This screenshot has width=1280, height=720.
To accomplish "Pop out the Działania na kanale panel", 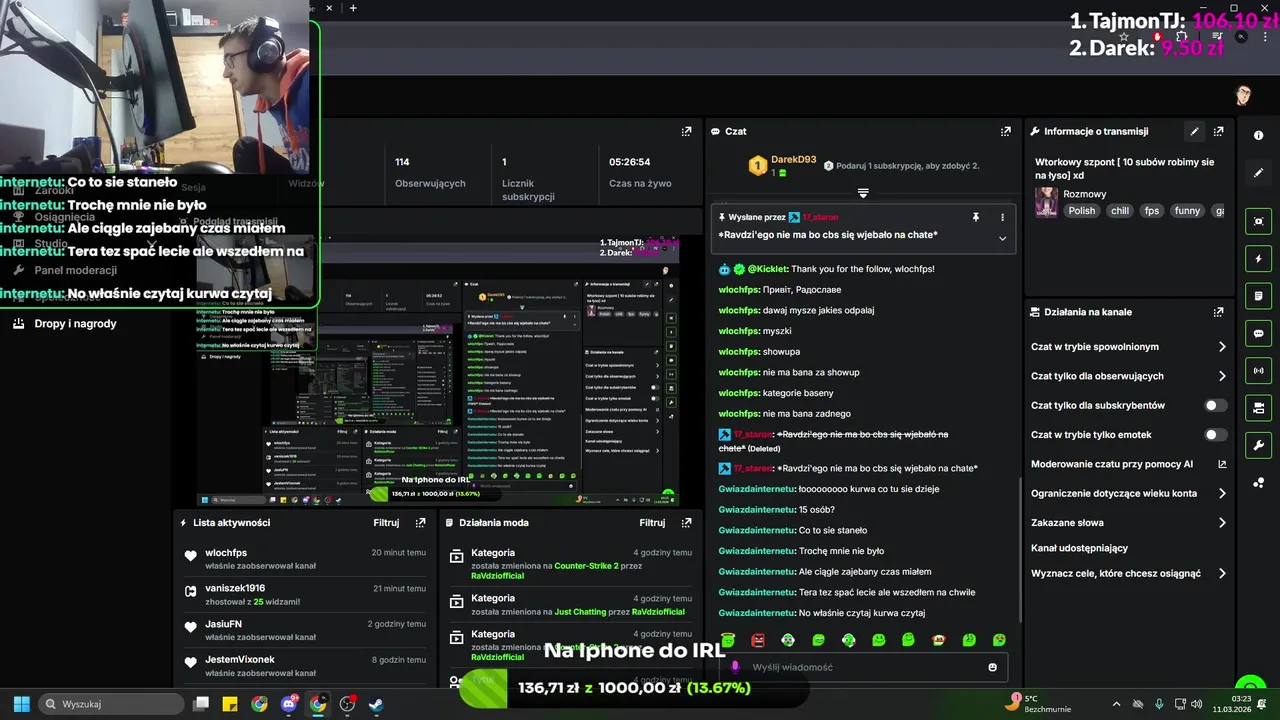I will [x=1218, y=312].
